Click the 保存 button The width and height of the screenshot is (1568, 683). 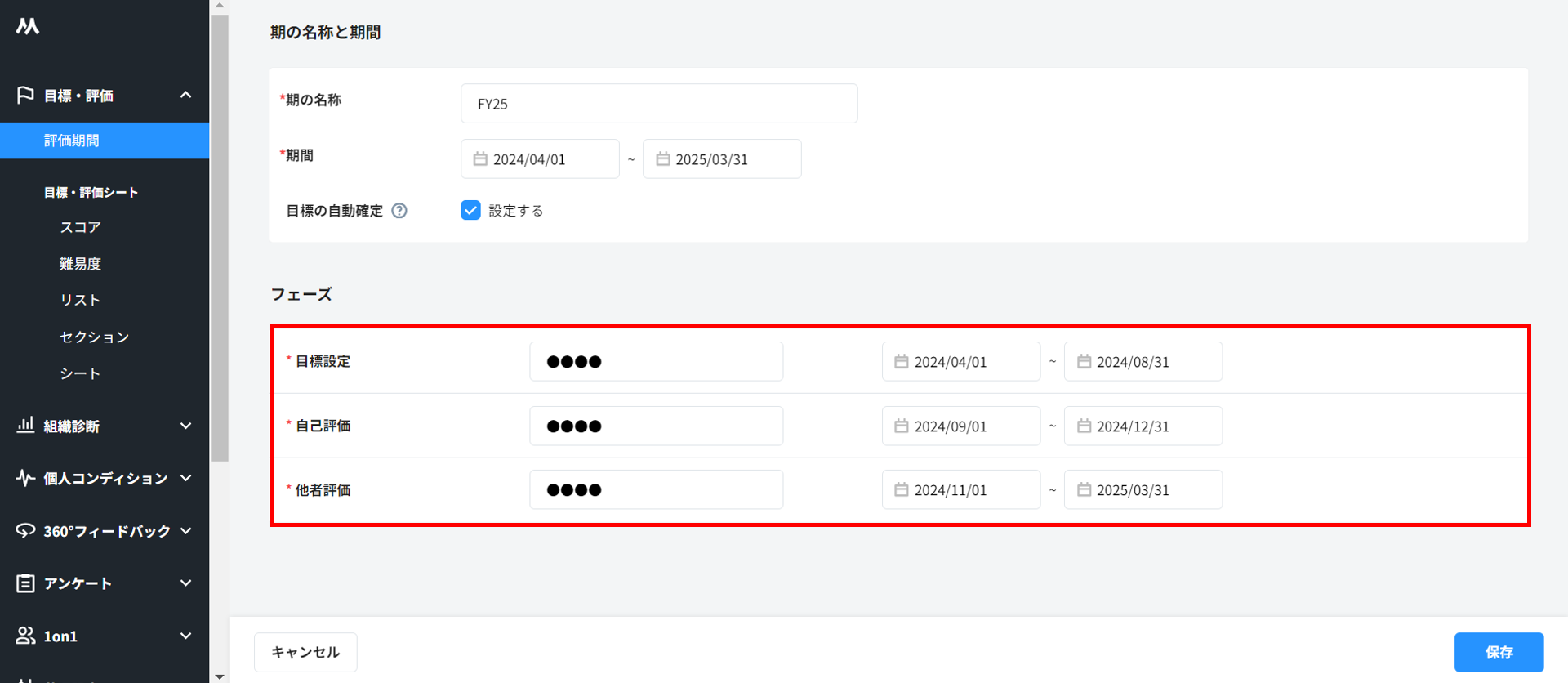1499,652
